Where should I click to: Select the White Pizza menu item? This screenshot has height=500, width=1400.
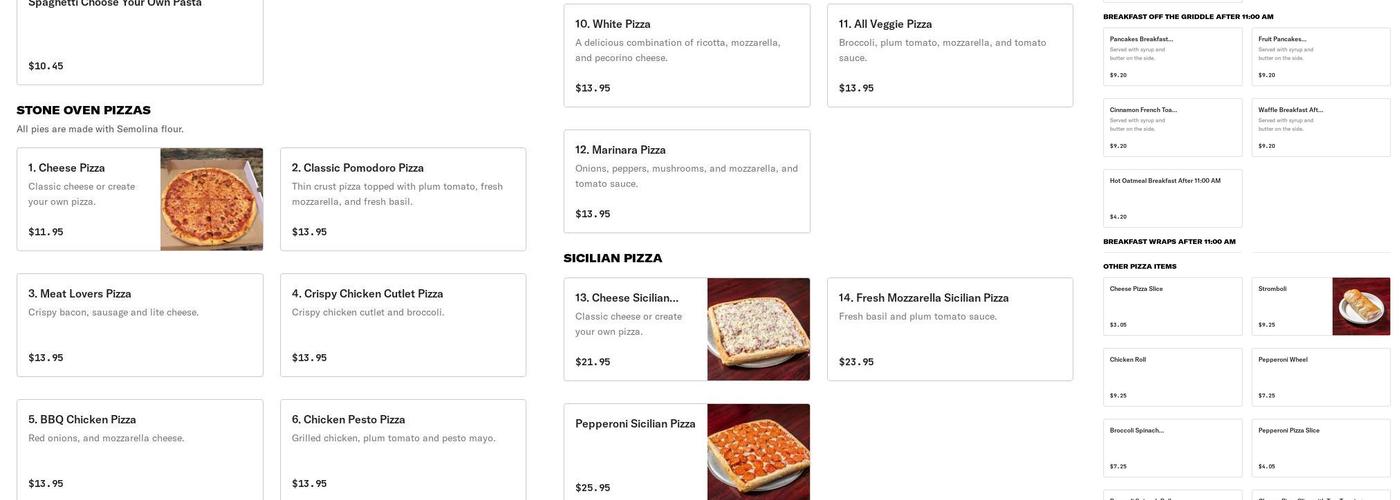click(686, 55)
